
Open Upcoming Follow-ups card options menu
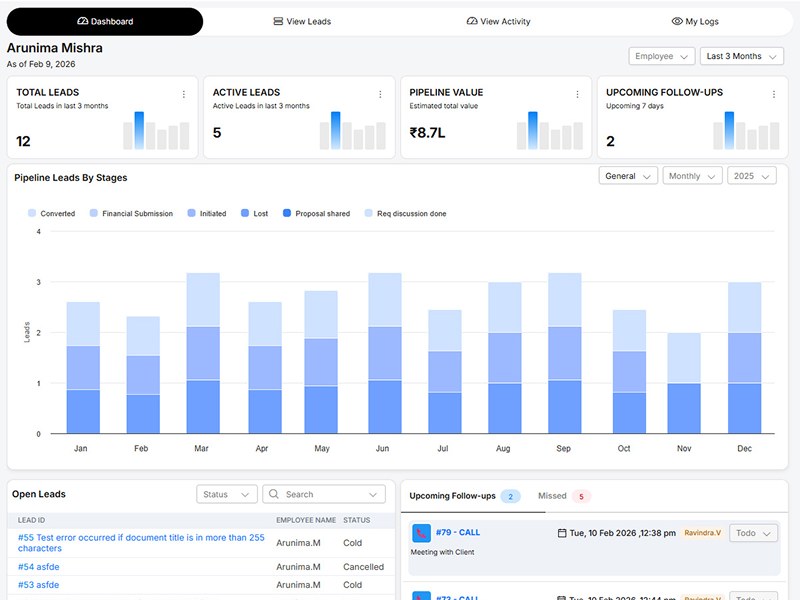click(x=774, y=94)
